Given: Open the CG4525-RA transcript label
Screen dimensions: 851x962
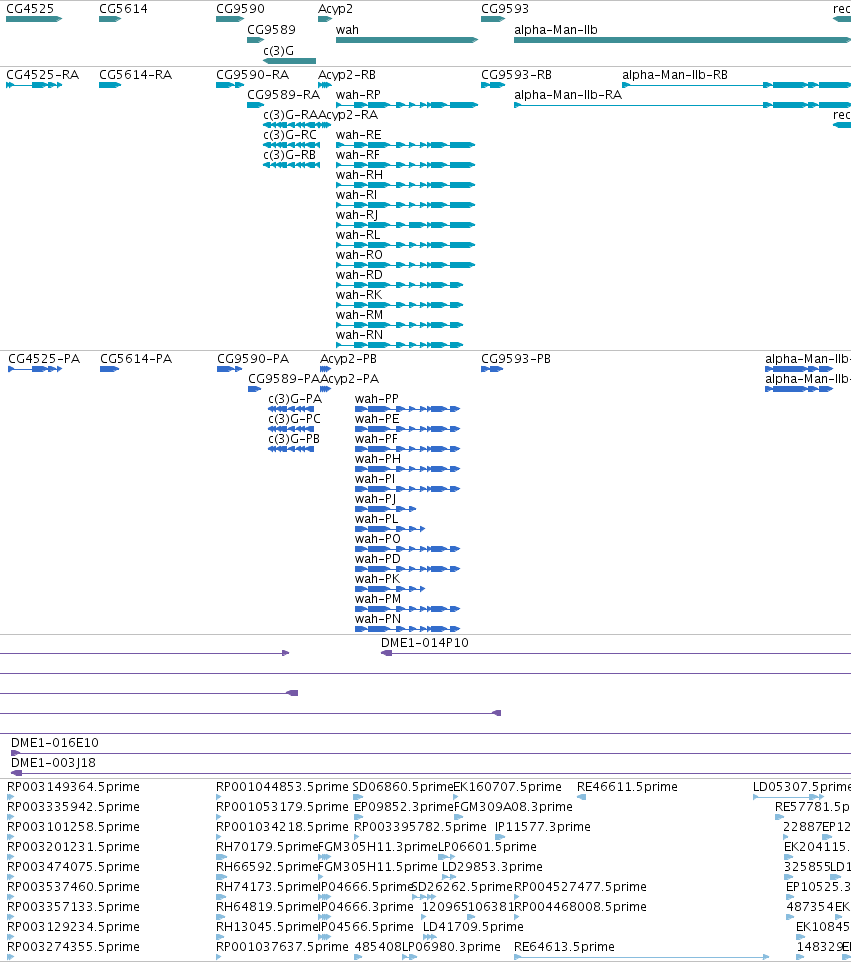Looking at the screenshot, I should tap(42, 75).
